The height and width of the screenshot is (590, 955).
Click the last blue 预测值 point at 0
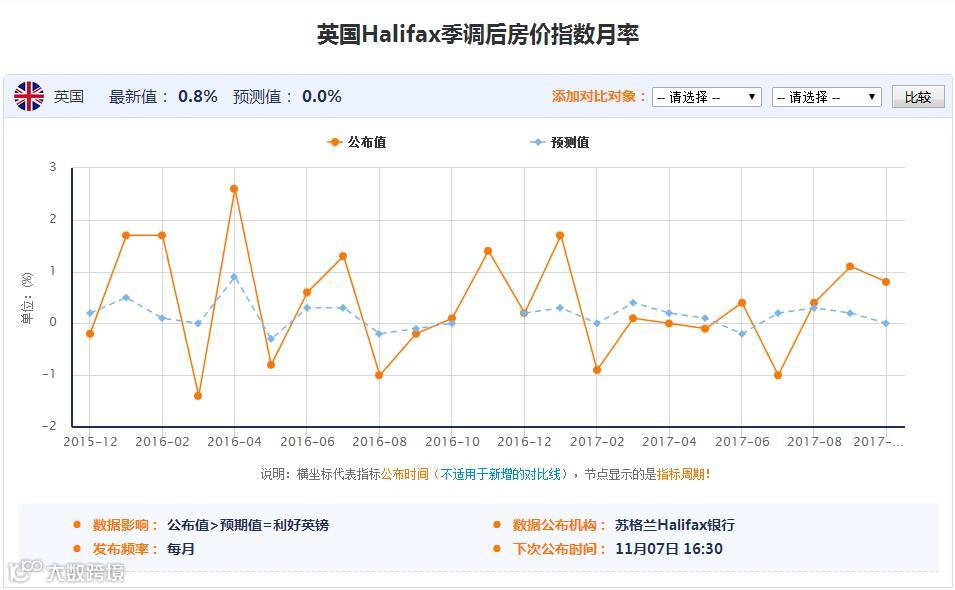886,323
